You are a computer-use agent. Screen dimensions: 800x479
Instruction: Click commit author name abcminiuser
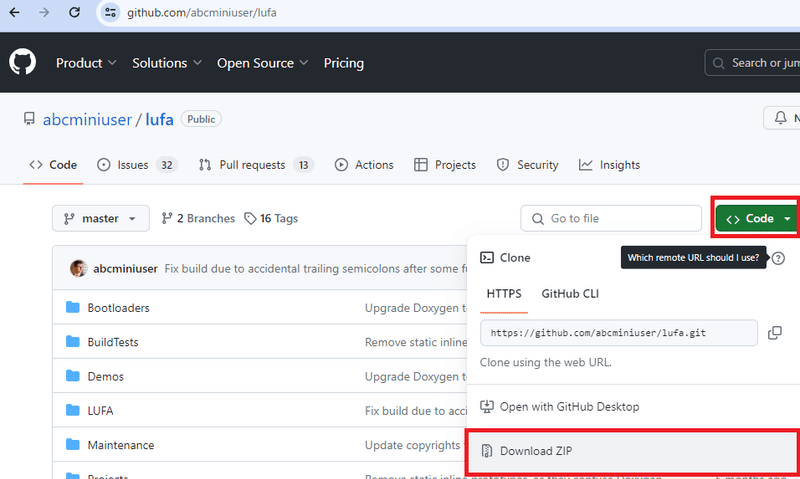point(125,268)
